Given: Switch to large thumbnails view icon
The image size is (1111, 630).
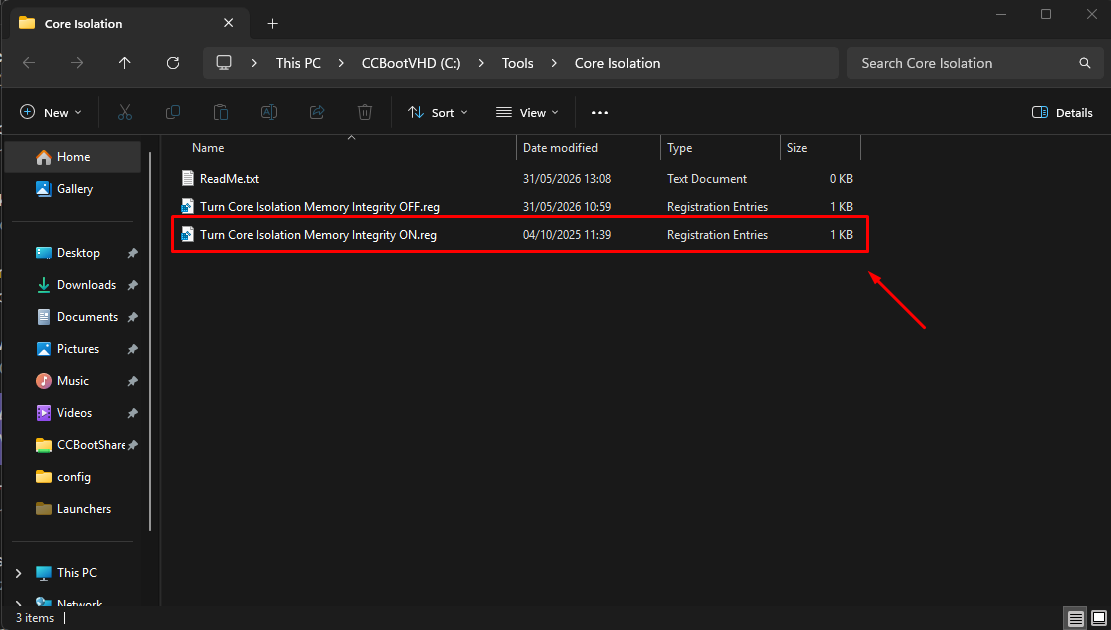Looking at the screenshot, I should (x=1098, y=618).
